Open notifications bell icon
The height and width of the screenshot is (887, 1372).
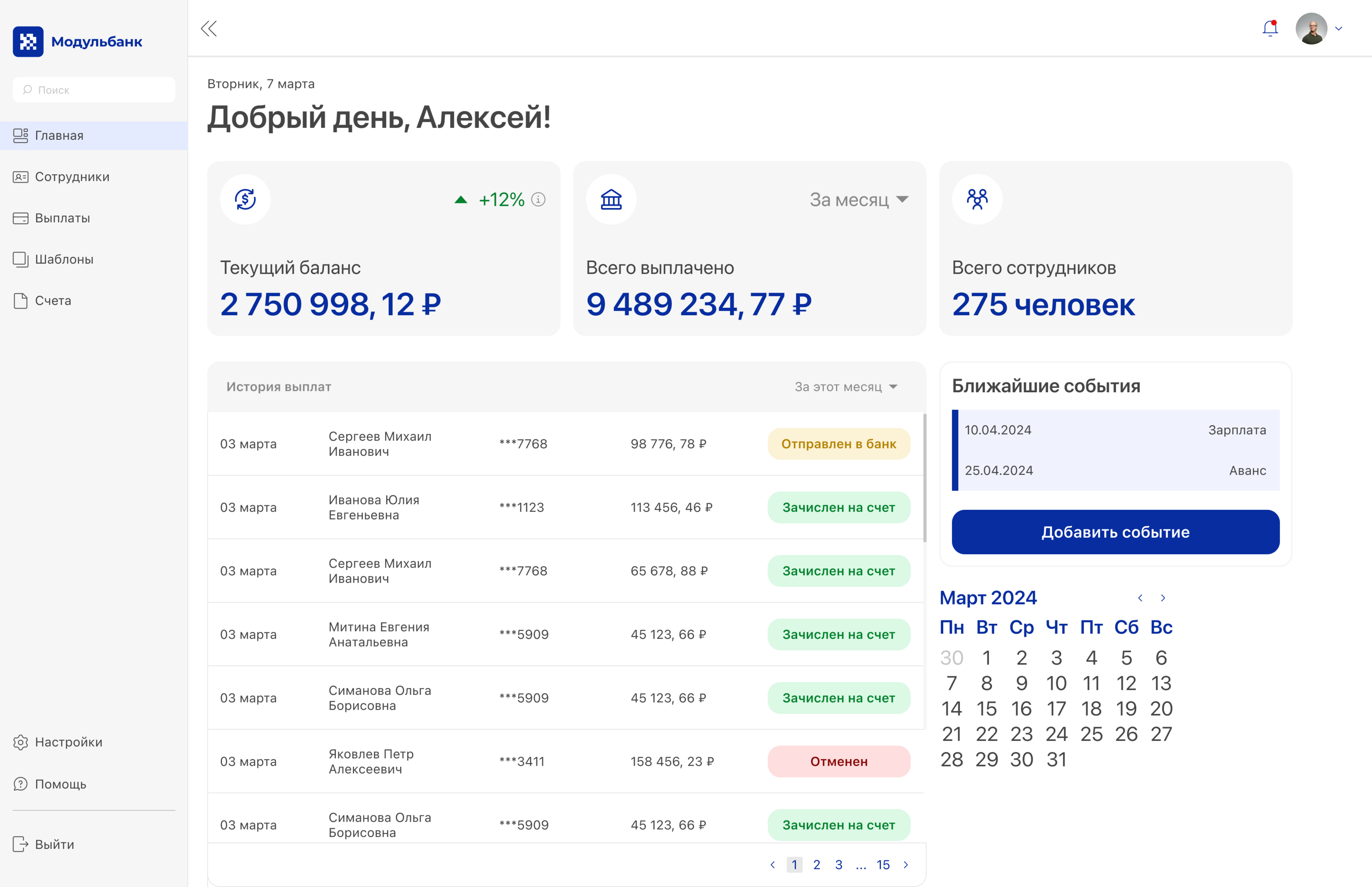[1270, 28]
